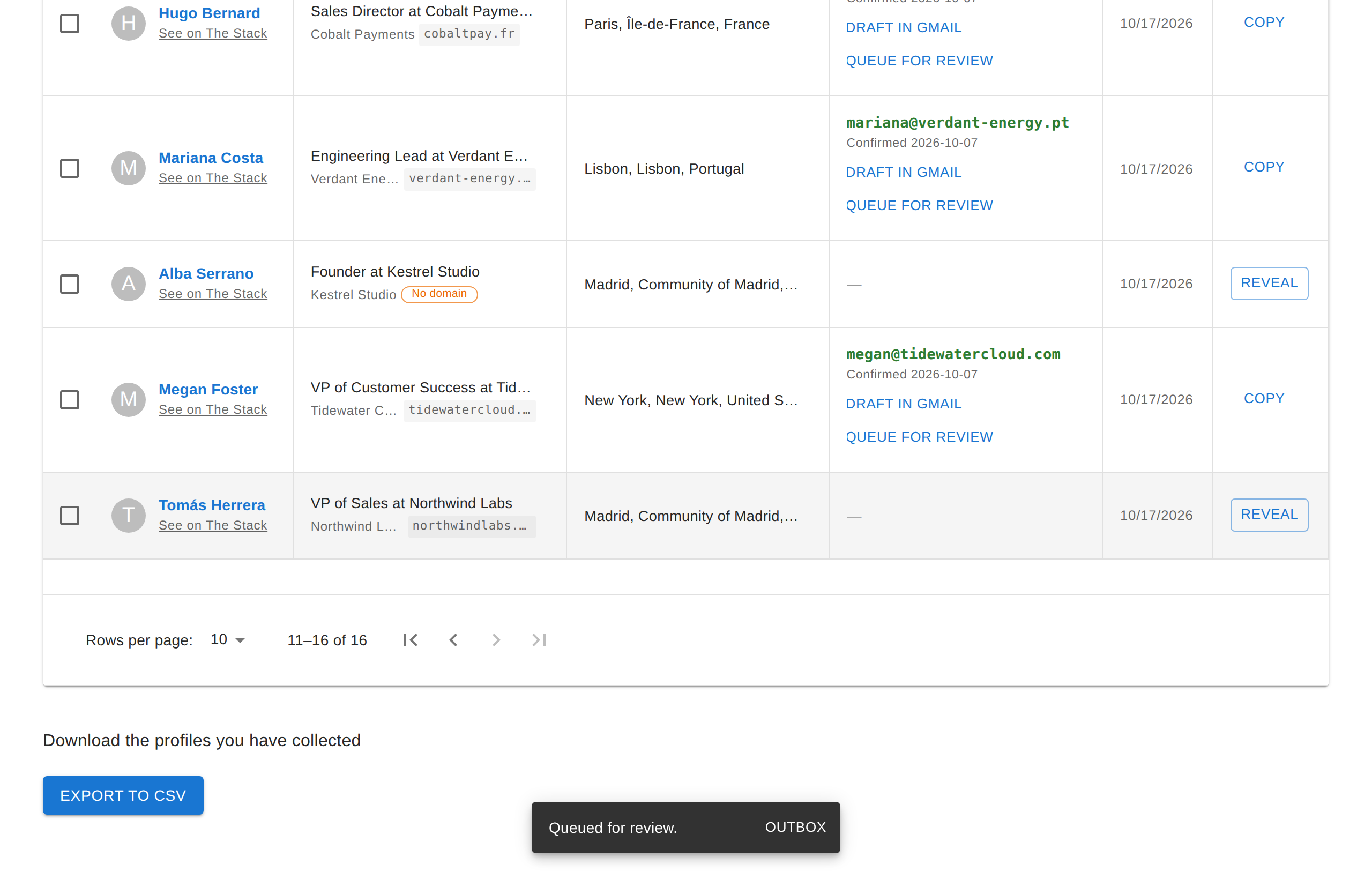The height and width of the screenshot is (879, 1372).
Task: Click Hugo Bernard's avatar circle
Action: (x=129, y=23)
